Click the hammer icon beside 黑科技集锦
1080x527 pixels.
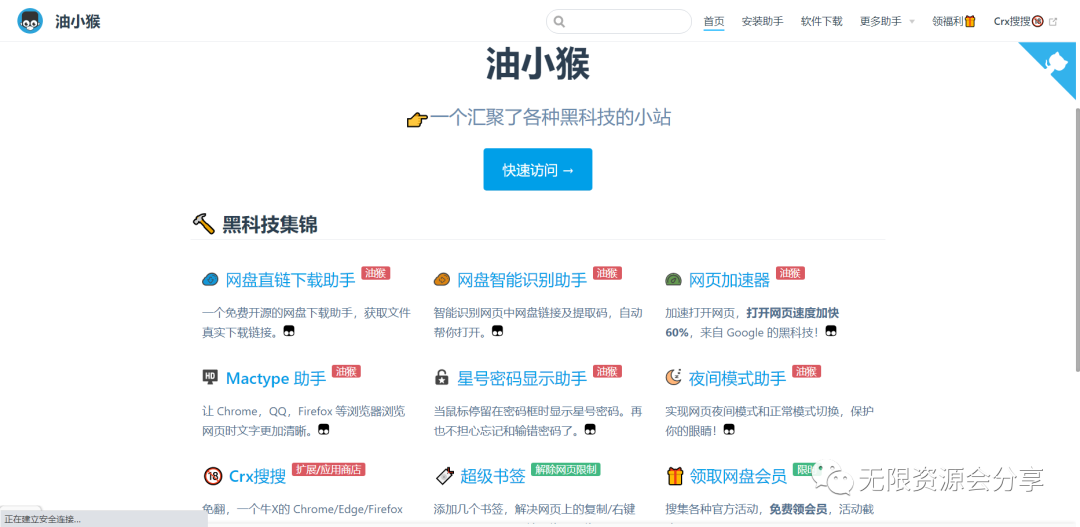203,223
